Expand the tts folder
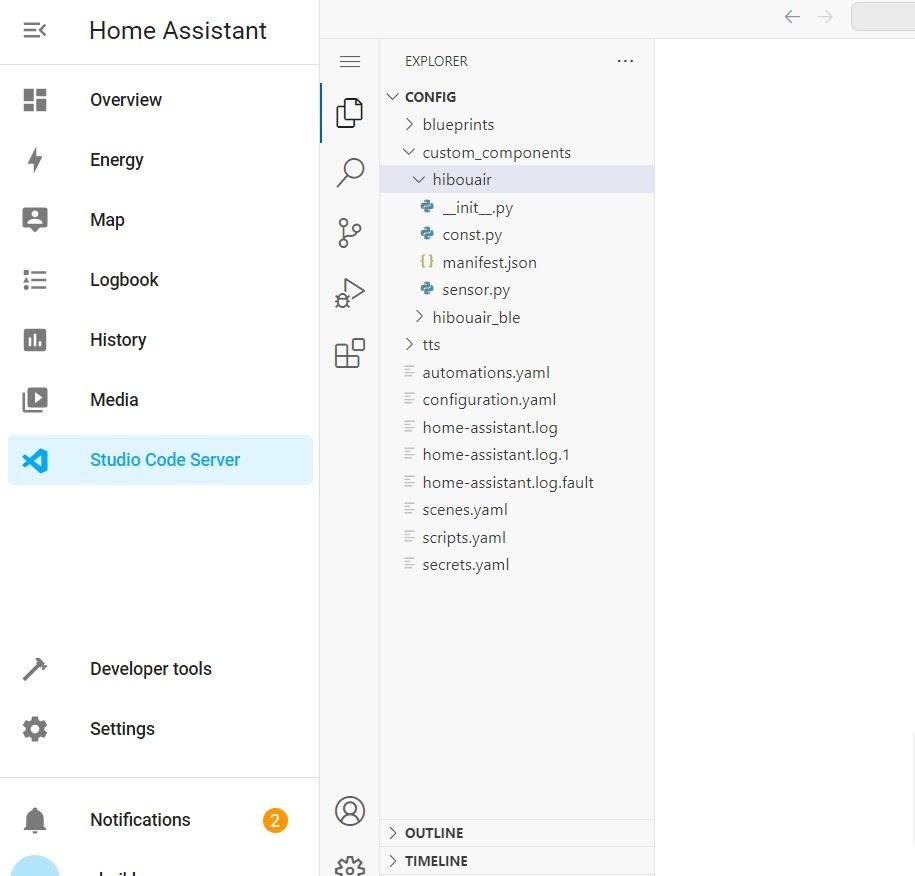The height and width of the screenshot is (876, 915). (517, 344)
